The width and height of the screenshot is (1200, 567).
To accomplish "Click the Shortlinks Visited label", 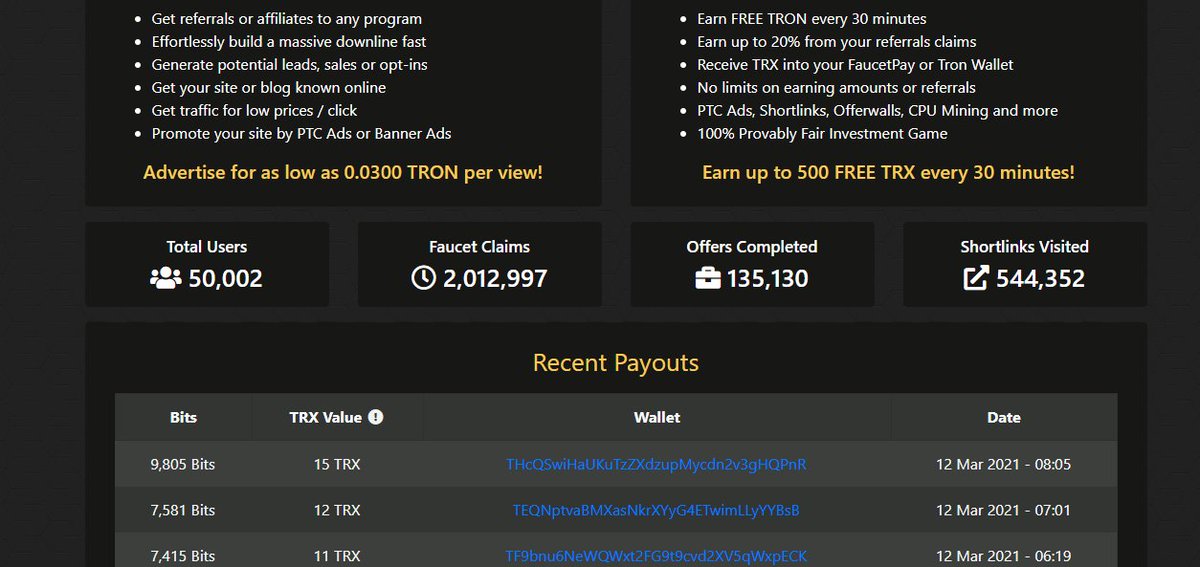I will coord(1025,247).
